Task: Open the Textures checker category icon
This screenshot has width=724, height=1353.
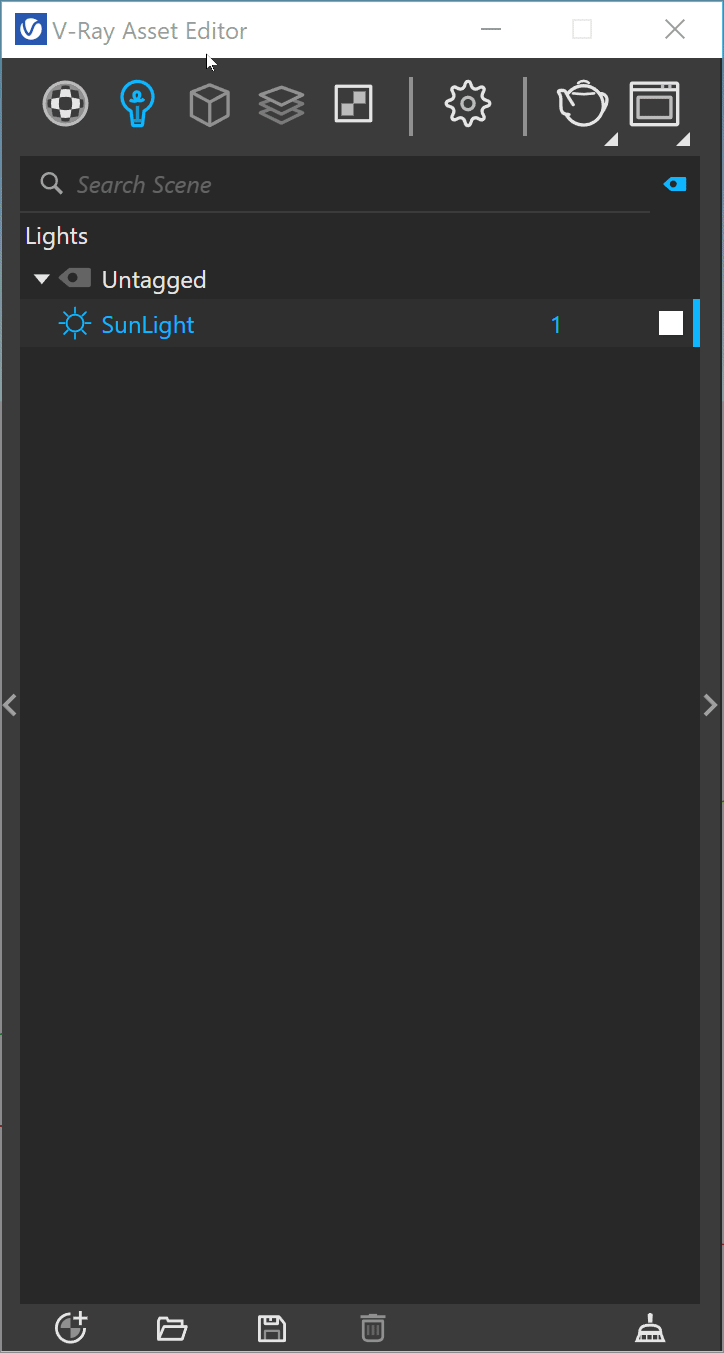Action: point(354,104)
